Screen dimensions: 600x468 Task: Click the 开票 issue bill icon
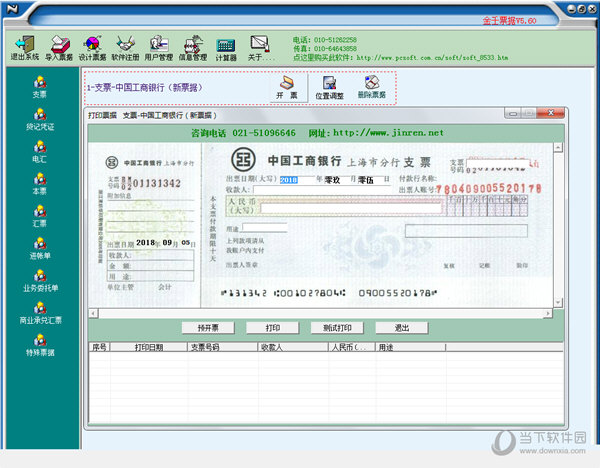[287, 88]
